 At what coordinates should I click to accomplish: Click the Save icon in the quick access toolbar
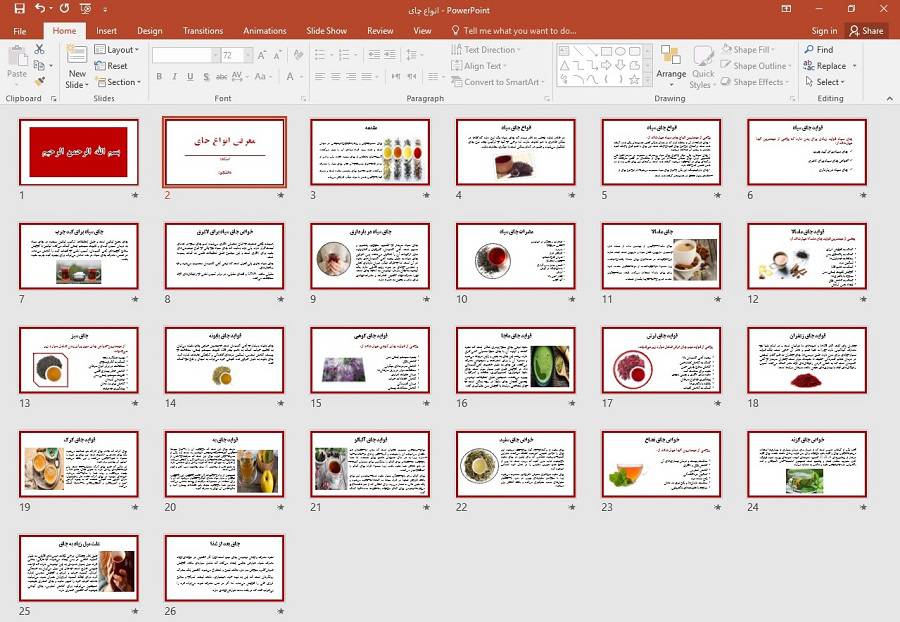[x=19, y=8]
